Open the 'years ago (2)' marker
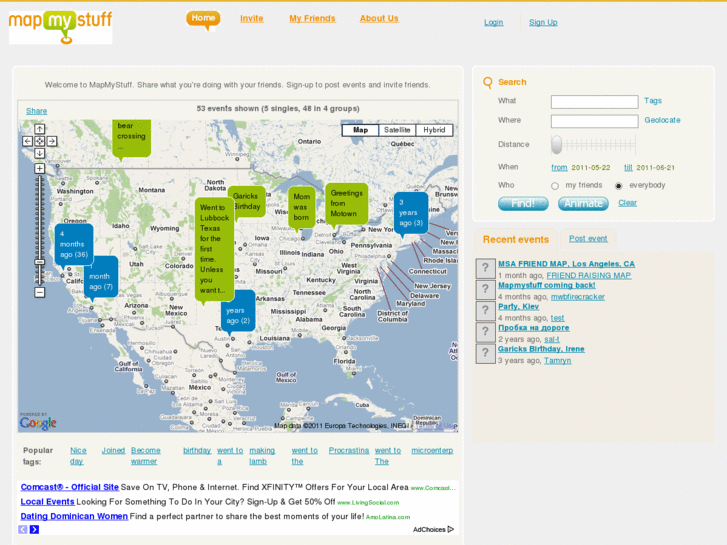Image resolution: width=727 pixels, height=545 pixels. coord(239,311)
